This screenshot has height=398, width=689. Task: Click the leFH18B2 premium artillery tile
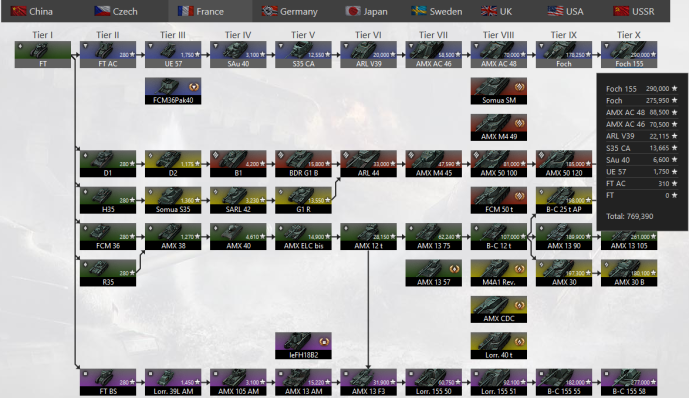tap(303, 346)
